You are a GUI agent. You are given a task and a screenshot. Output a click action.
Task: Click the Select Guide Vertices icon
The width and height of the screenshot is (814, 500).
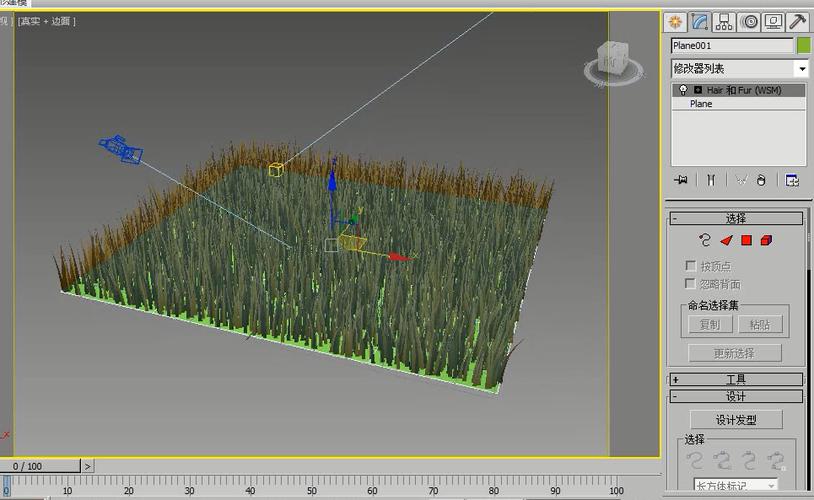tap(749, 460)
